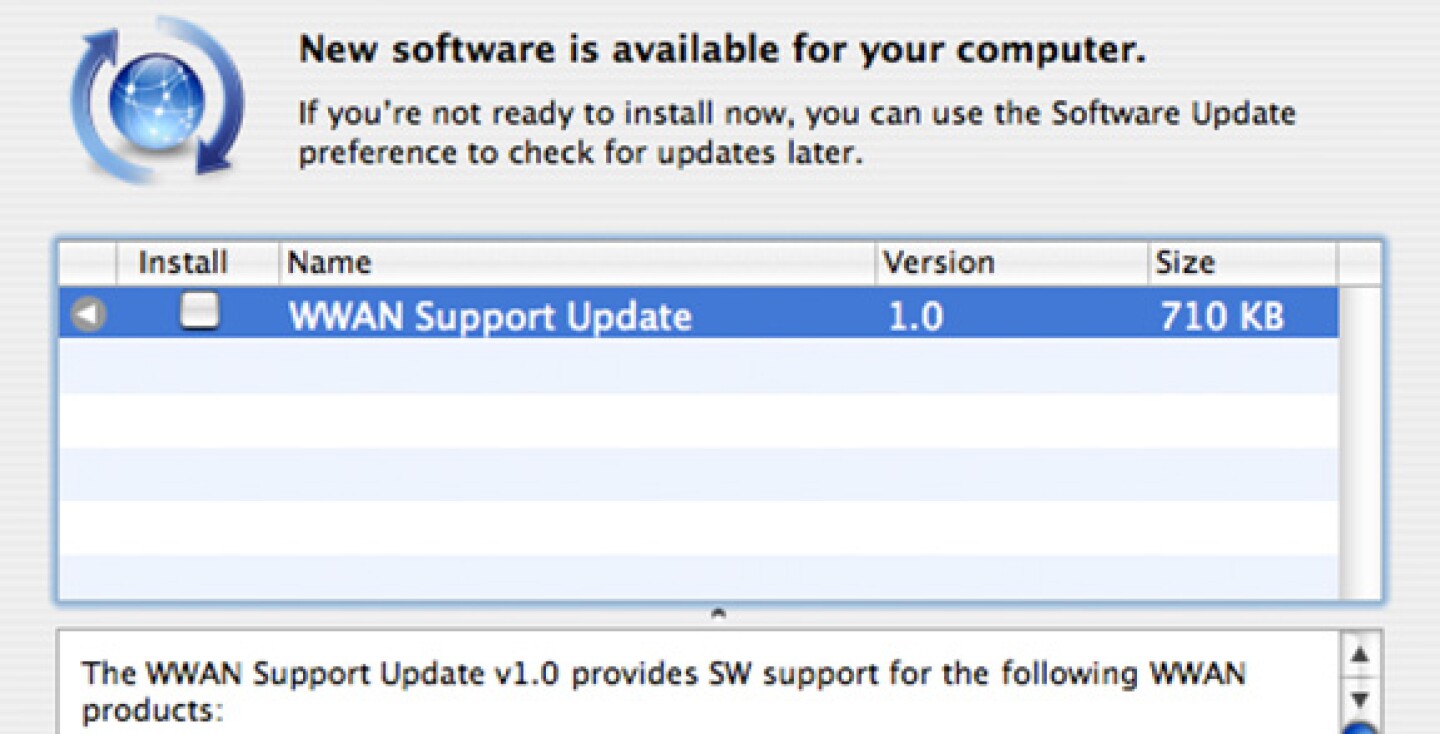Click an empty row below WWAN Support Update

698,365
